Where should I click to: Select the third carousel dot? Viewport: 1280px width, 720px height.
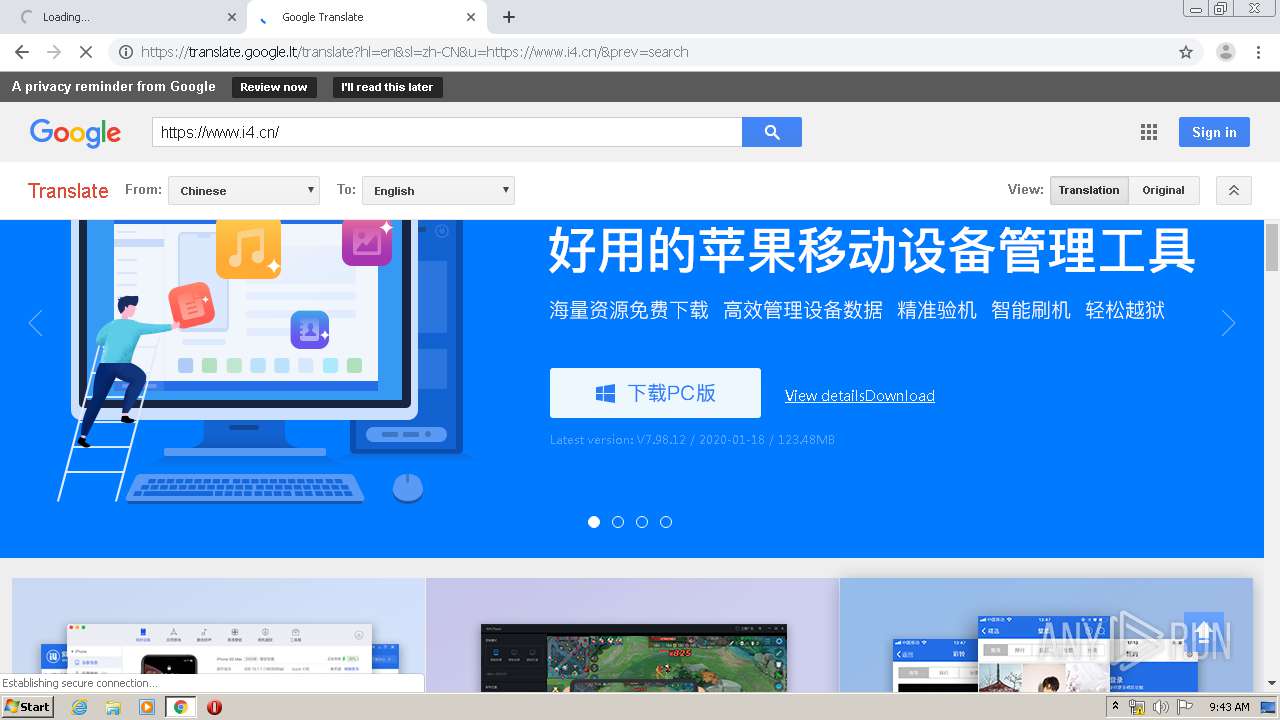click(x=642, y=522)
